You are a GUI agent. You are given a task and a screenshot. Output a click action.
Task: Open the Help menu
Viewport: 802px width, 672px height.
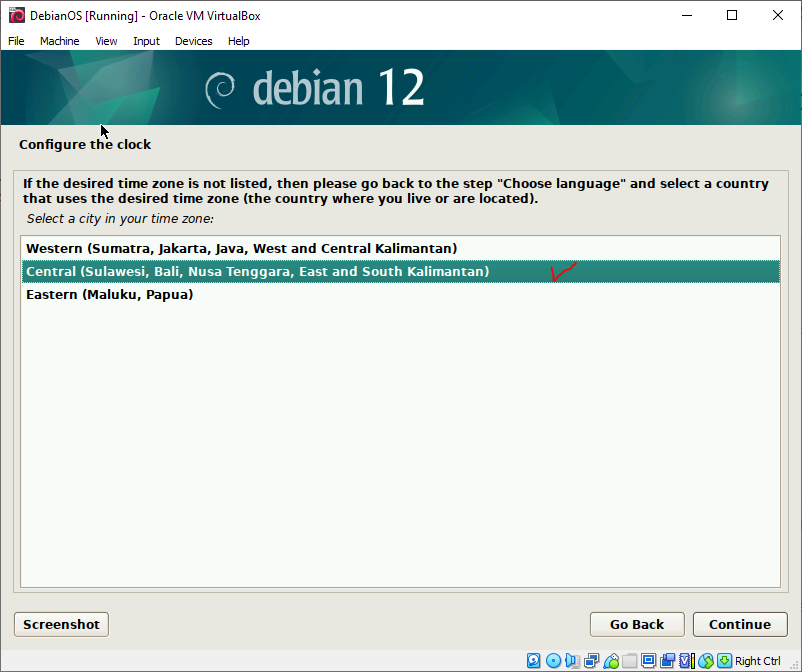coord(238,41)
